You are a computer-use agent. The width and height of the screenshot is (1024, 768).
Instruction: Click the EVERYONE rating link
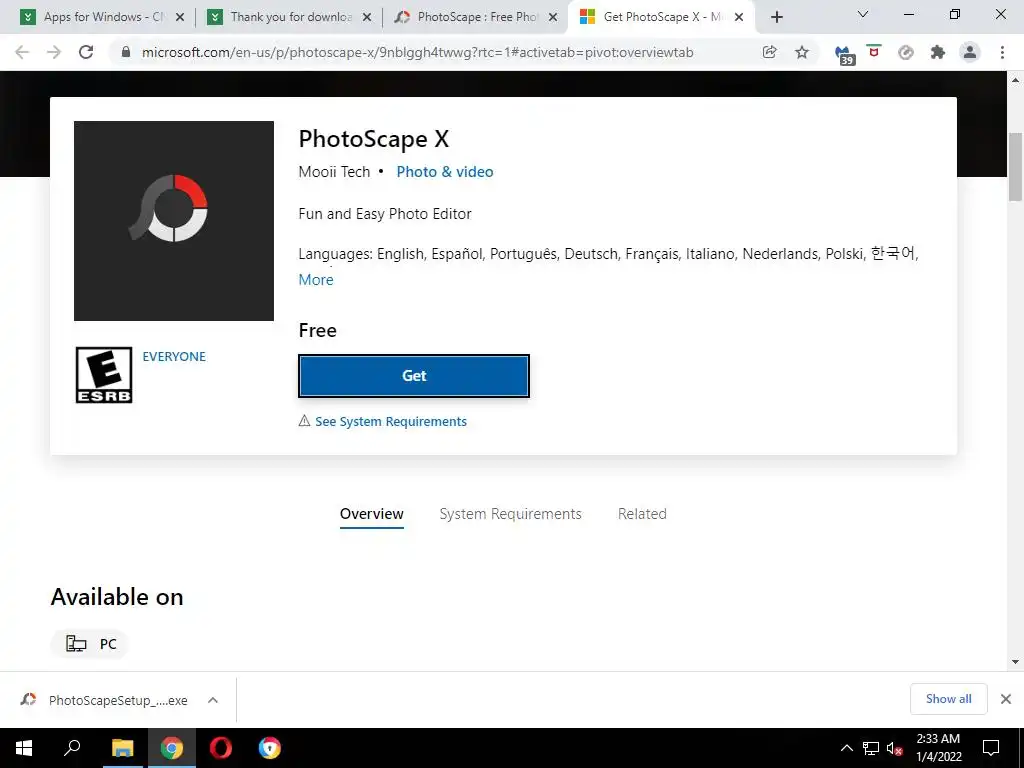(x=174, y=357)
